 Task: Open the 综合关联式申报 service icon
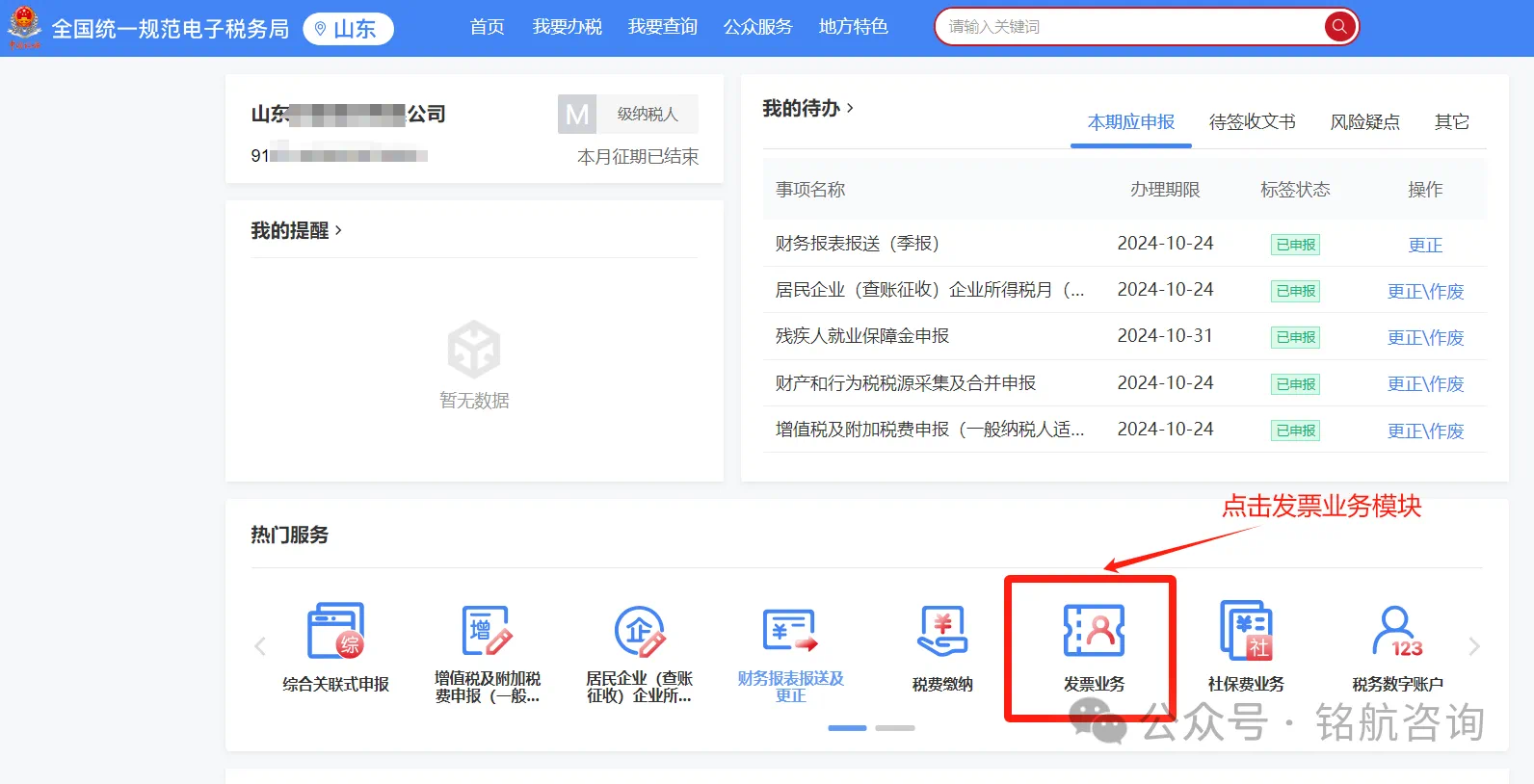(335, 632)
